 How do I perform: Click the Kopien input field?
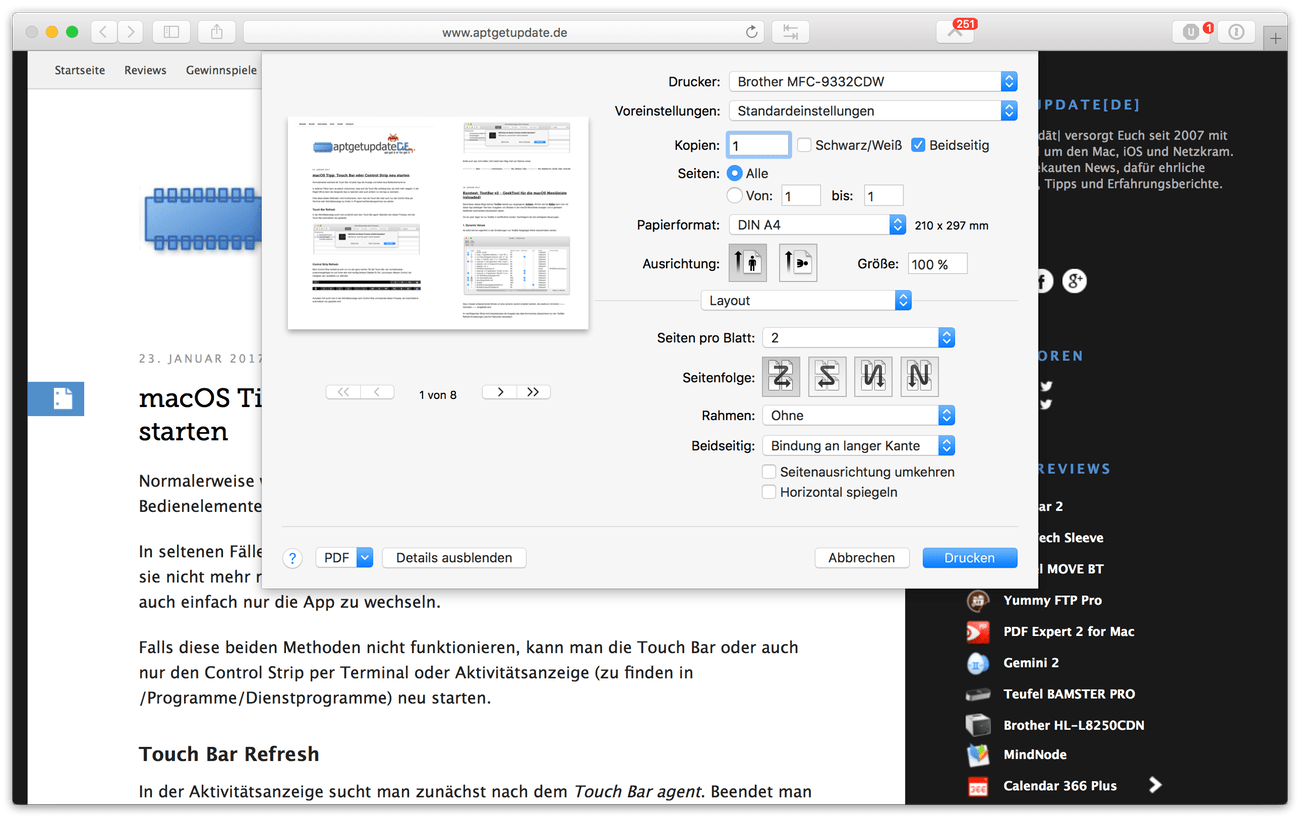(758, 145)
